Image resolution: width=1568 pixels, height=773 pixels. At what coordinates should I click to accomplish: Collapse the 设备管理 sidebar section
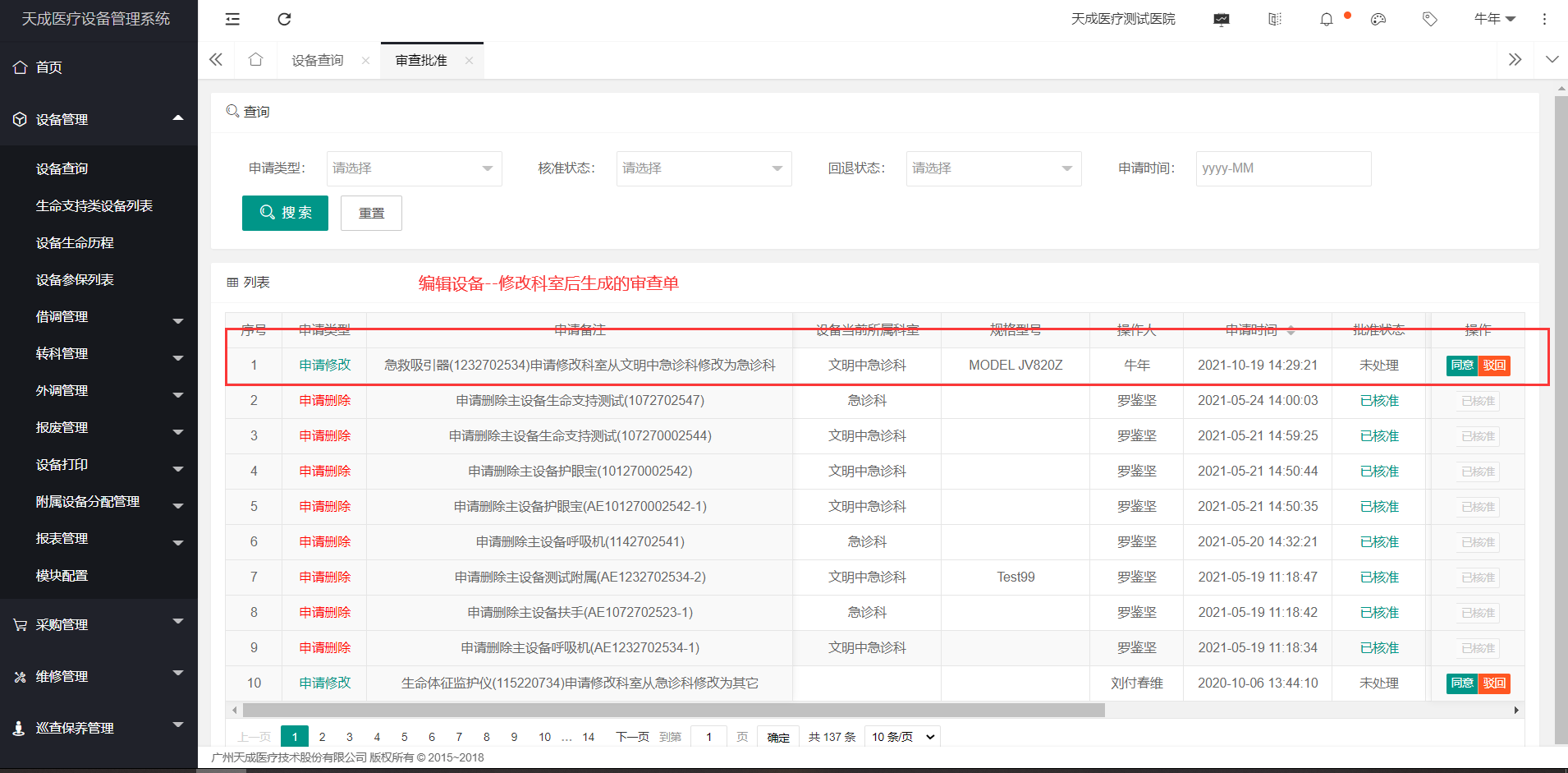coord(99,119)
